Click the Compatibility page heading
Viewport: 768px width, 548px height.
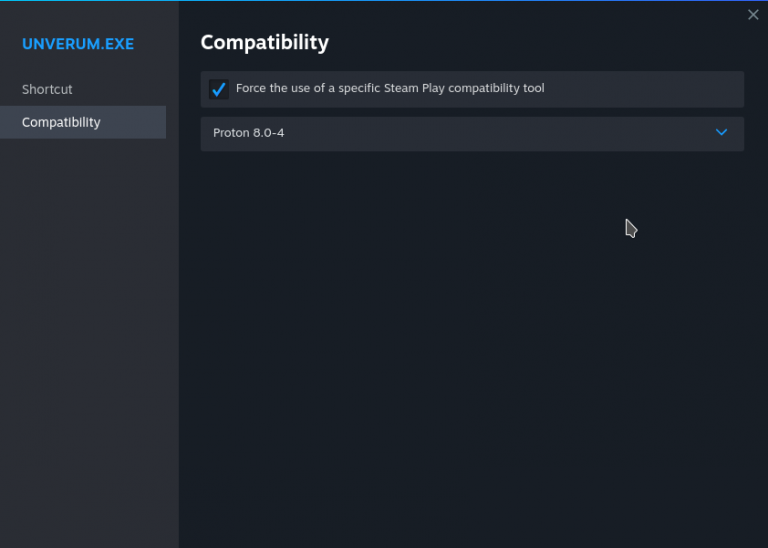tap(264, 42)
